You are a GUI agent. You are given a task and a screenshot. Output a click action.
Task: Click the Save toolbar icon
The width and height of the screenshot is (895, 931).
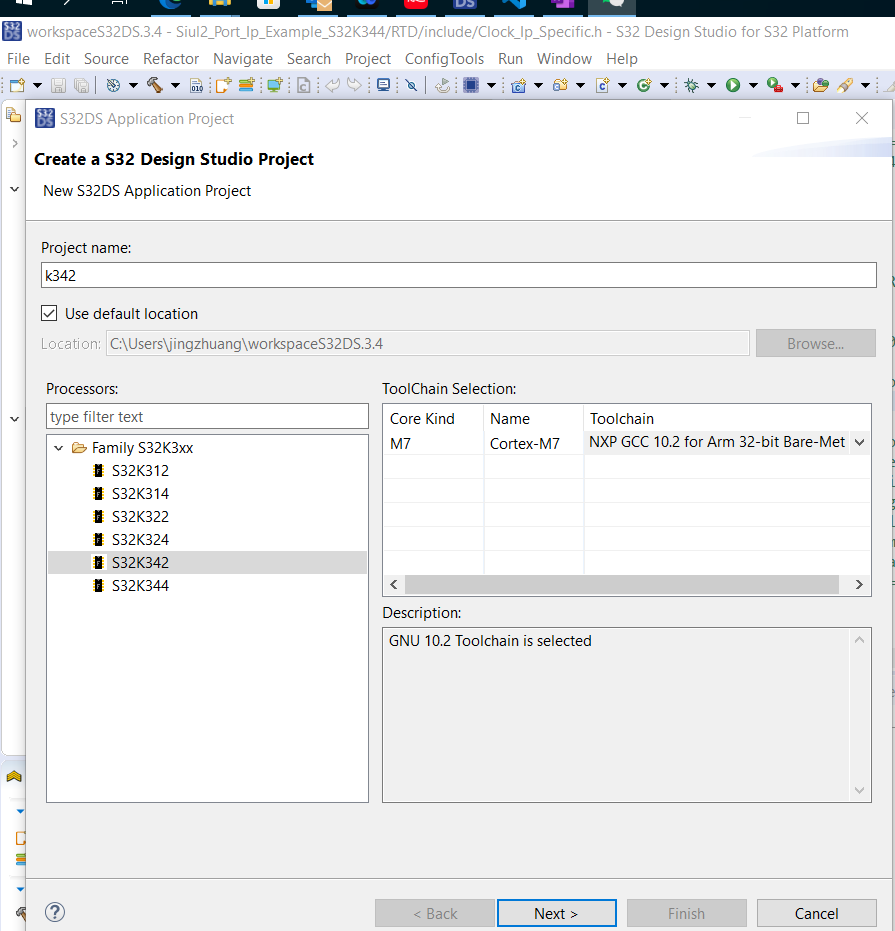coord(58,85)
